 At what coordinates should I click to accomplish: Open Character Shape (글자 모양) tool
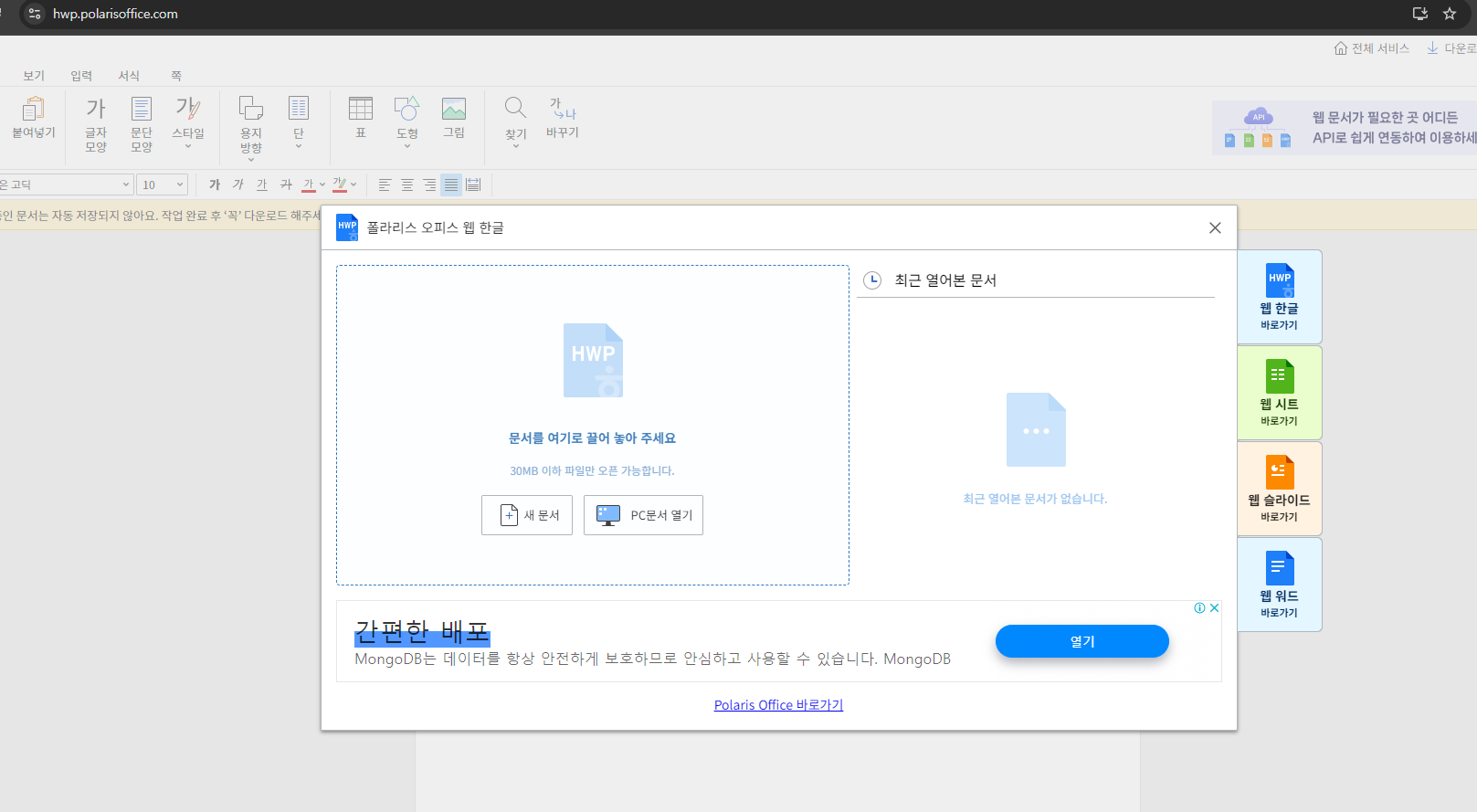pyautogui.click(x=96, y=124)
